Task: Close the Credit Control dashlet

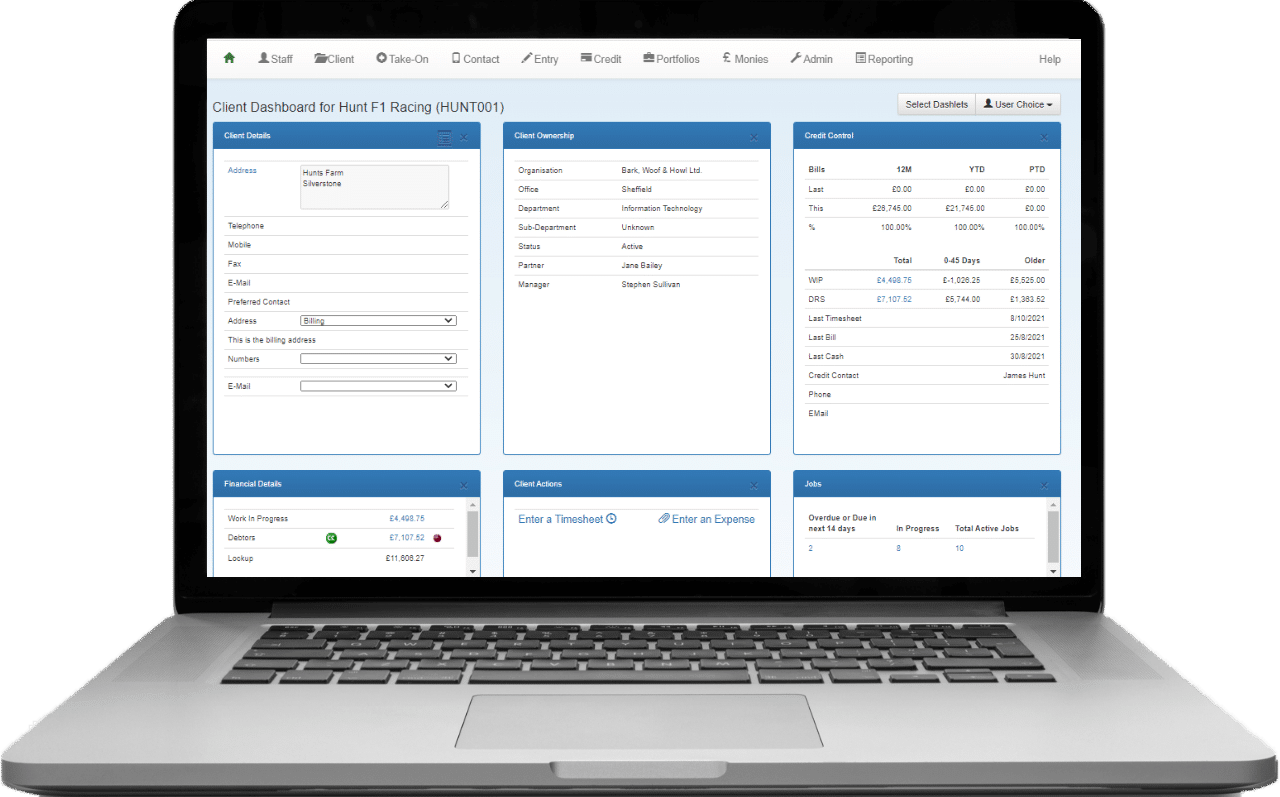Action: point(1044,138)
